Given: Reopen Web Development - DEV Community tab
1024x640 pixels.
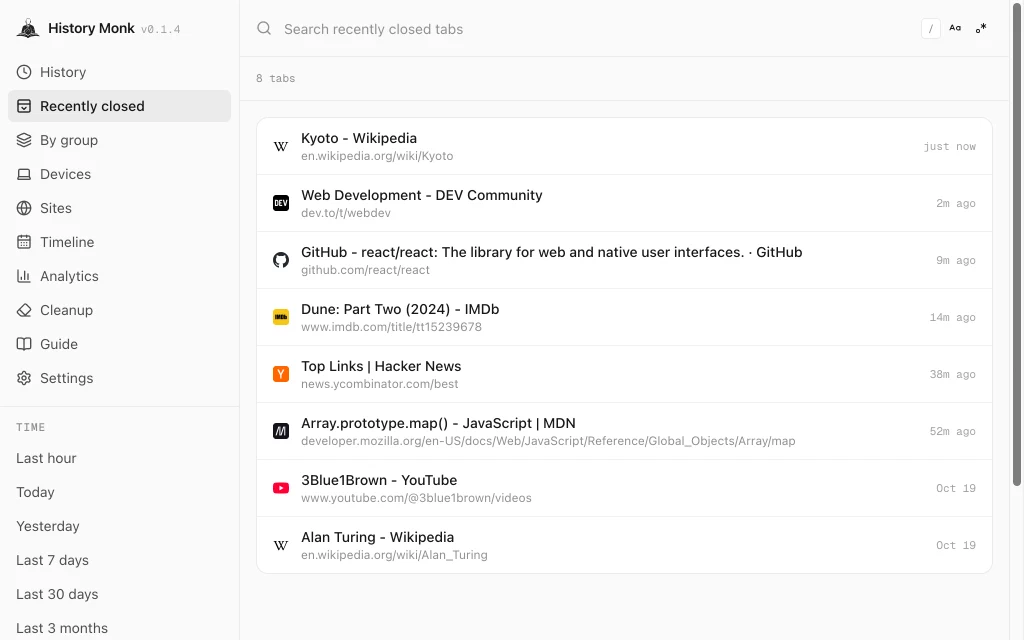Looking at the screenshot, I should point(624,203).
